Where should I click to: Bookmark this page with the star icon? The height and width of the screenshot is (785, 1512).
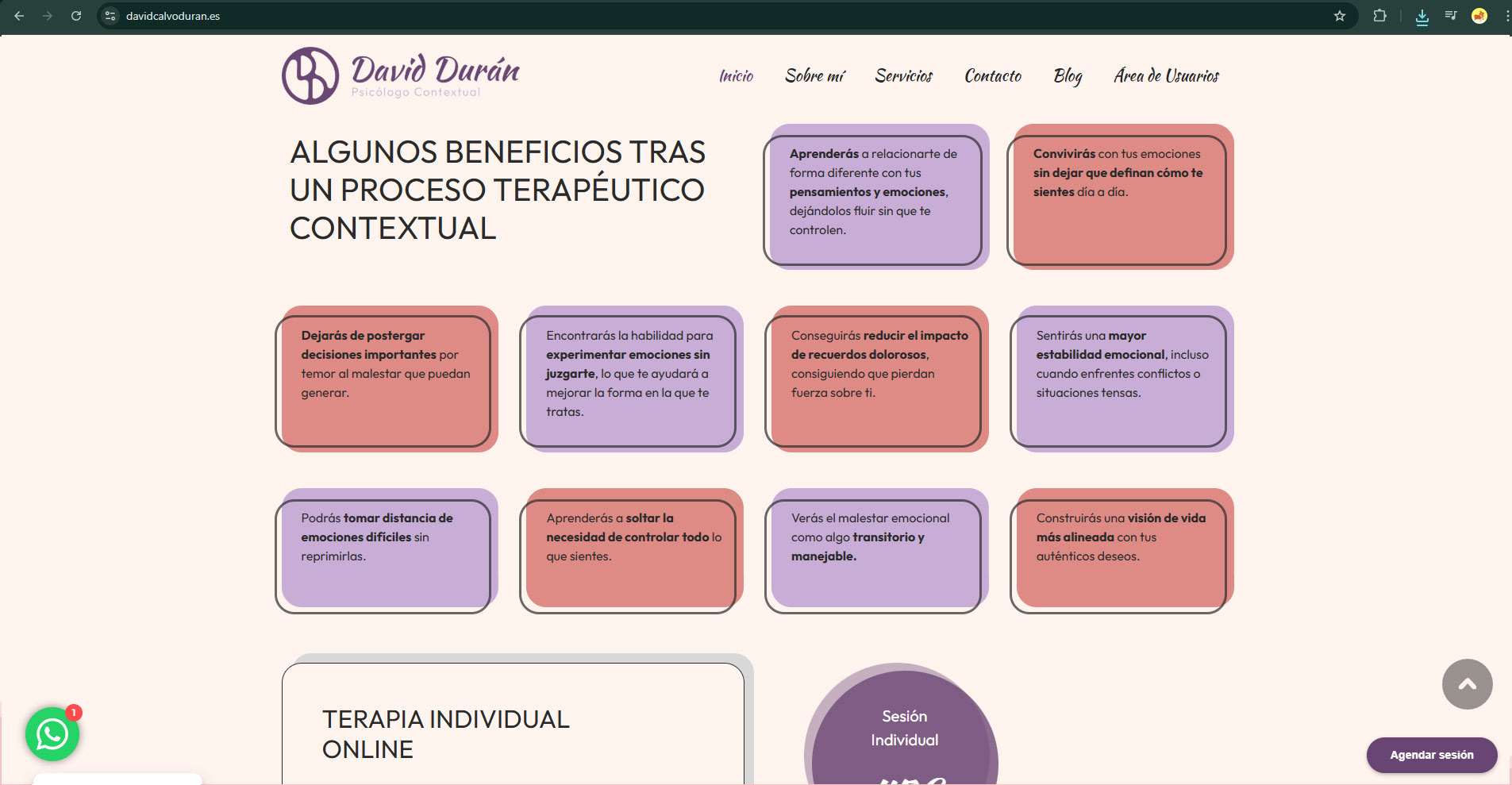1340,16
